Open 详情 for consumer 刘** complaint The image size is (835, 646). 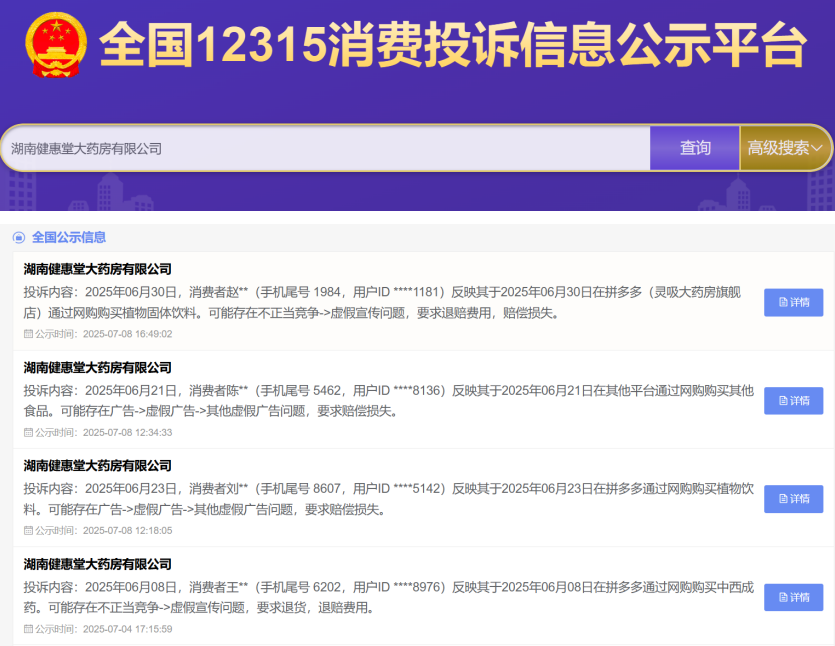pyautogui.click(x=793, y=499)
